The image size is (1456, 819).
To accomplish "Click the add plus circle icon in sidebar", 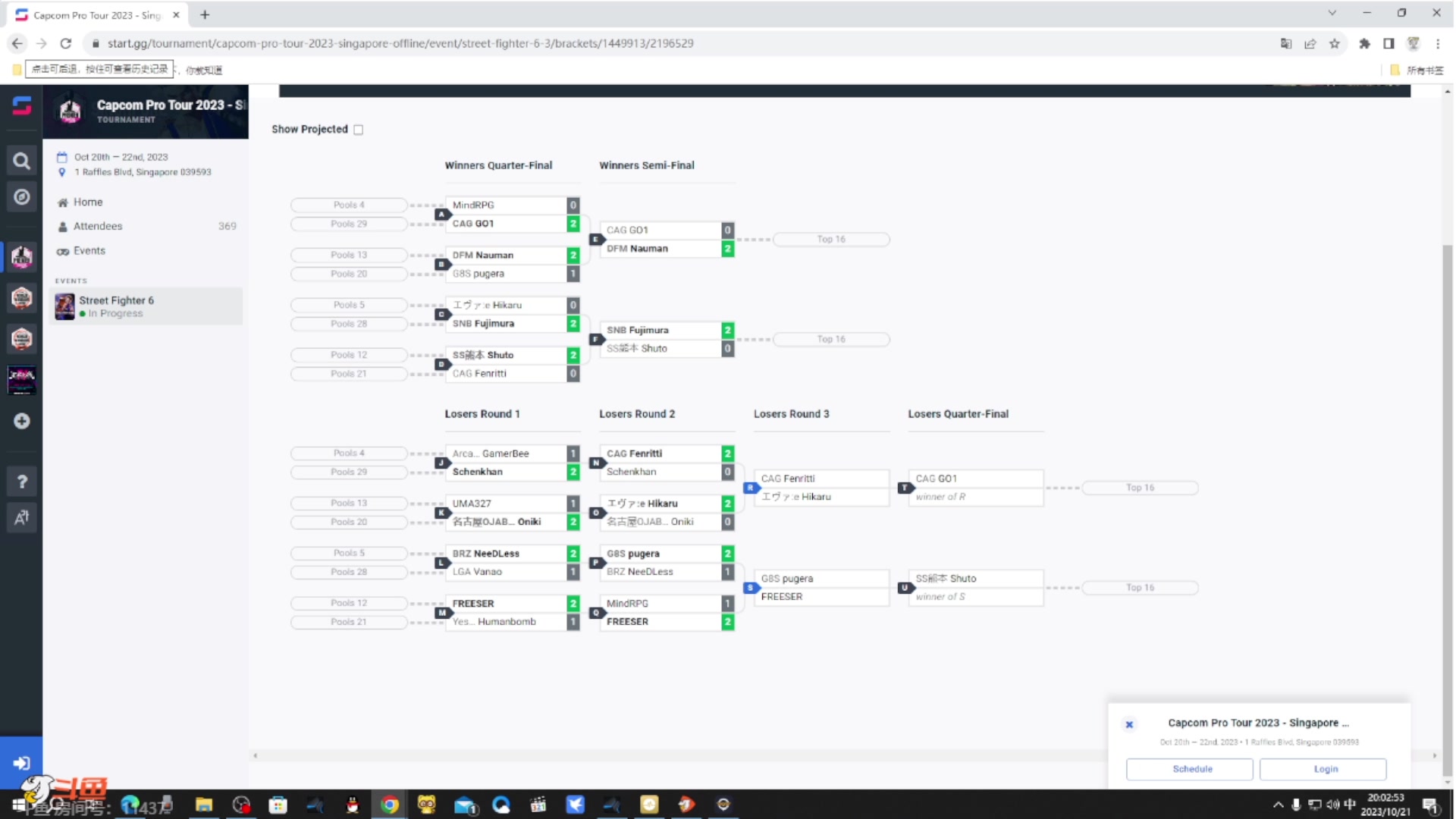I will (21, 421).
